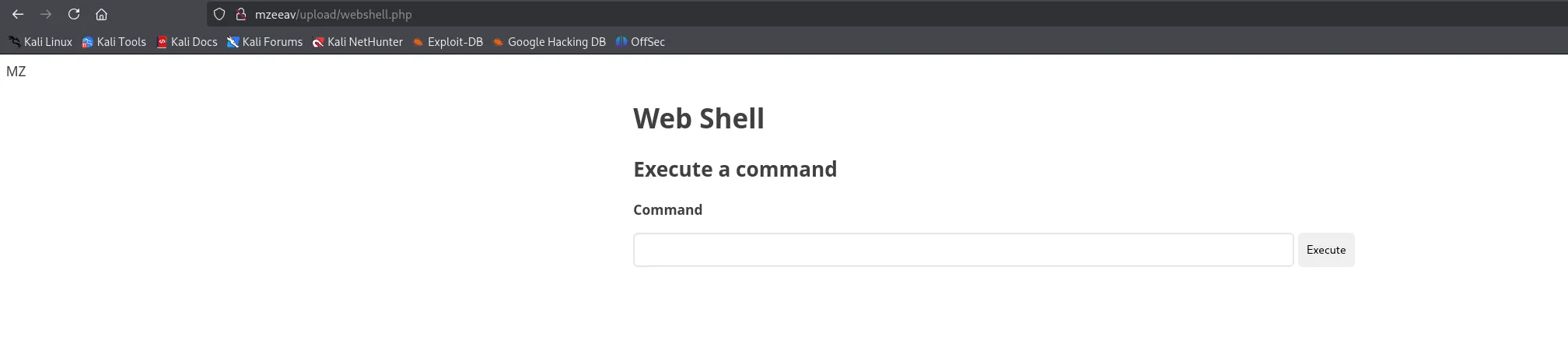Click the Command field label

pyautogui.click(x=667, y=209)
